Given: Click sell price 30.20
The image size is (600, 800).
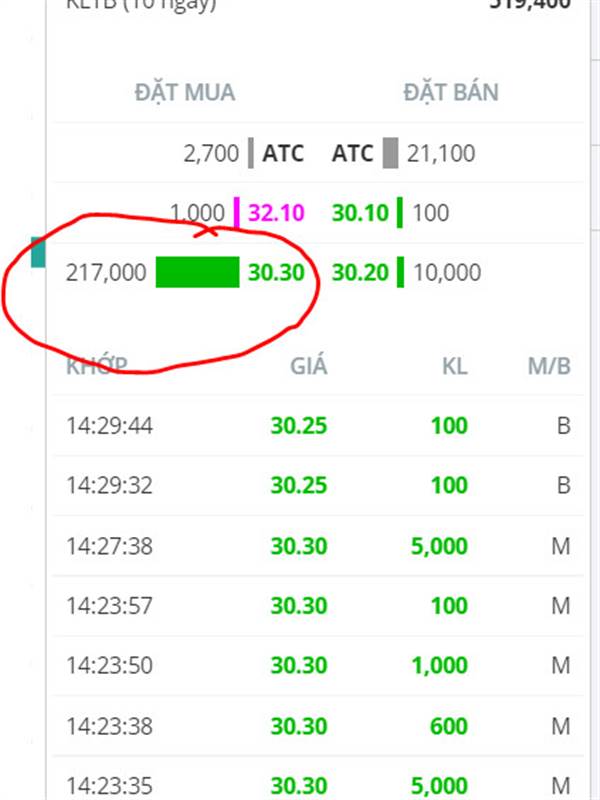Looking at the screenshot, I should click(x=360, y=272).
